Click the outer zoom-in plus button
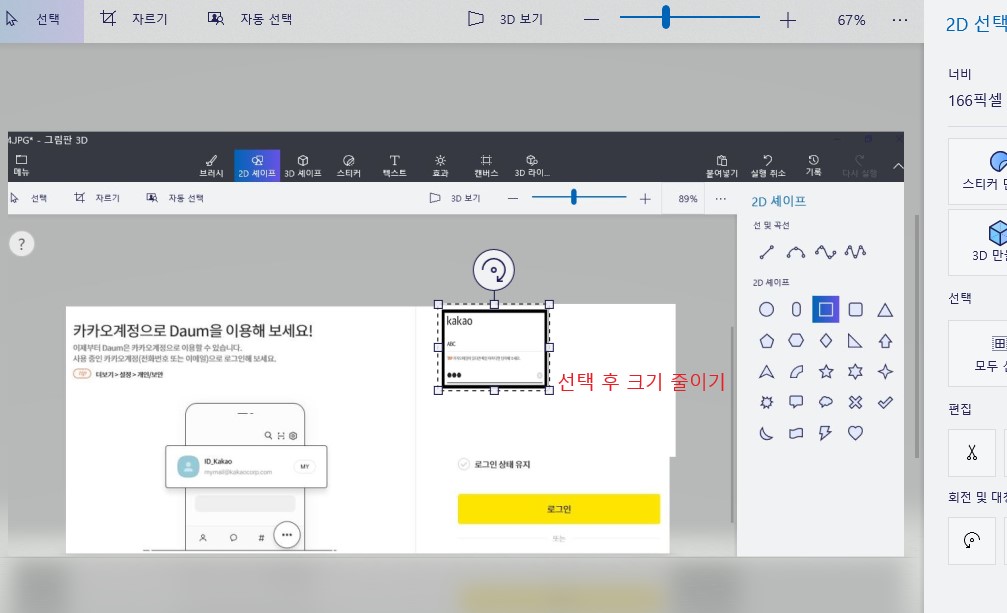Screen dimensions: 1007x613 click(788, 20)
